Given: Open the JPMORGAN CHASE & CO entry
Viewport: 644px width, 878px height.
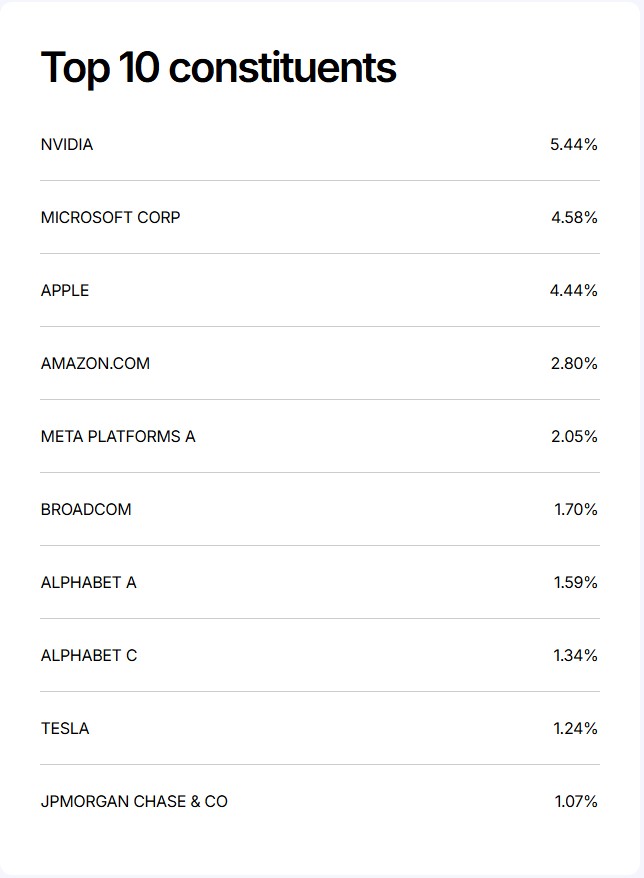Looking at the screenshot, I should pyautogui.click(x=134, y=802).
